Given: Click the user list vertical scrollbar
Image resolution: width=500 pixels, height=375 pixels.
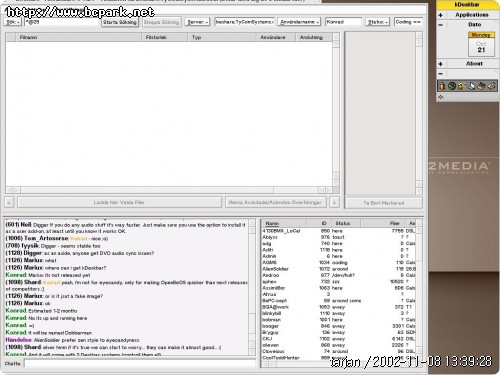Looking at the screenshot, I should coord(419,290).
